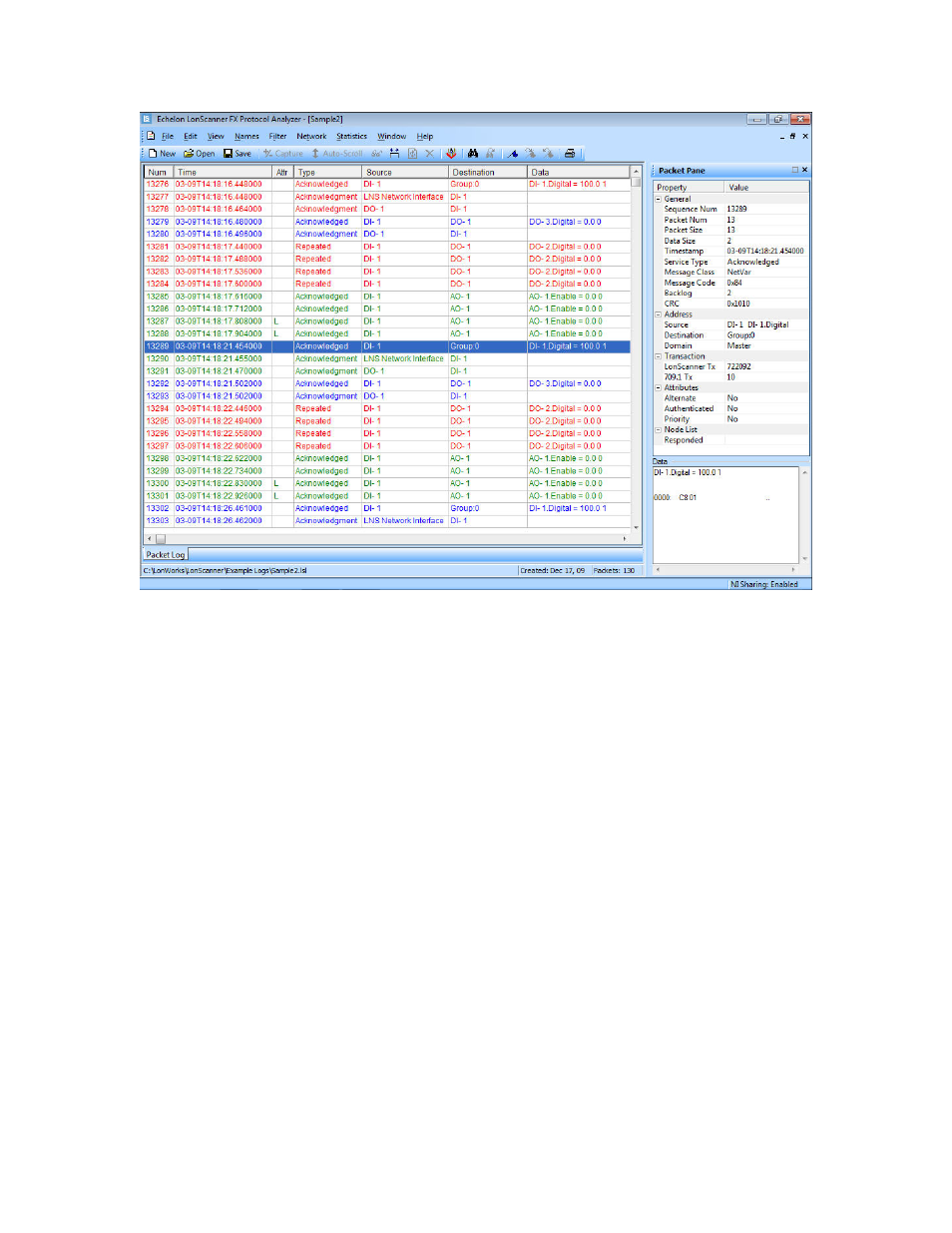
Task: Click the Destination column header
Action: click(488, 172)
